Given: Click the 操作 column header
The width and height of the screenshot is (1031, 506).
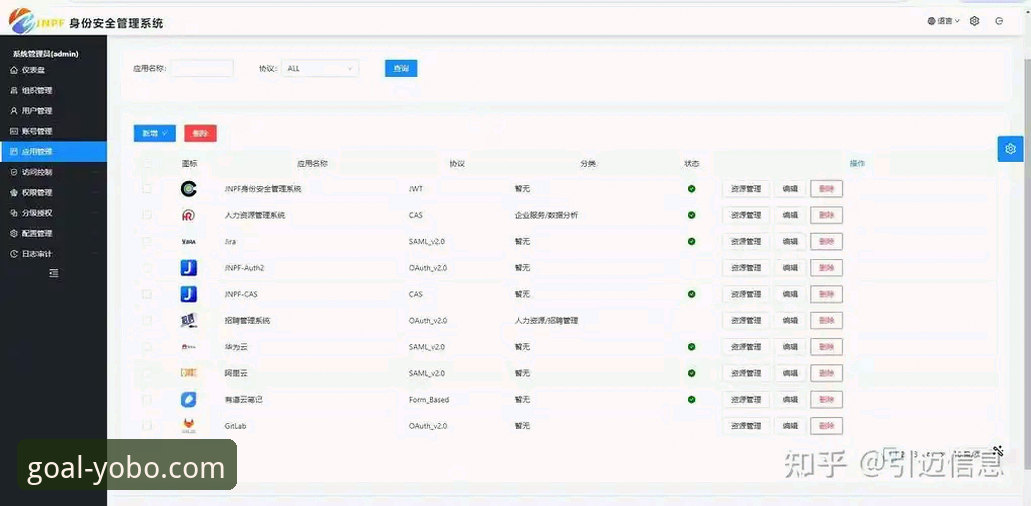Looking at the screenshot, I should (x=857, y=164).
